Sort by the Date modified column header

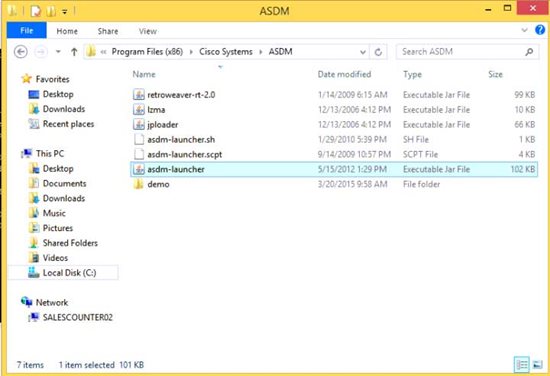[344, 74]
